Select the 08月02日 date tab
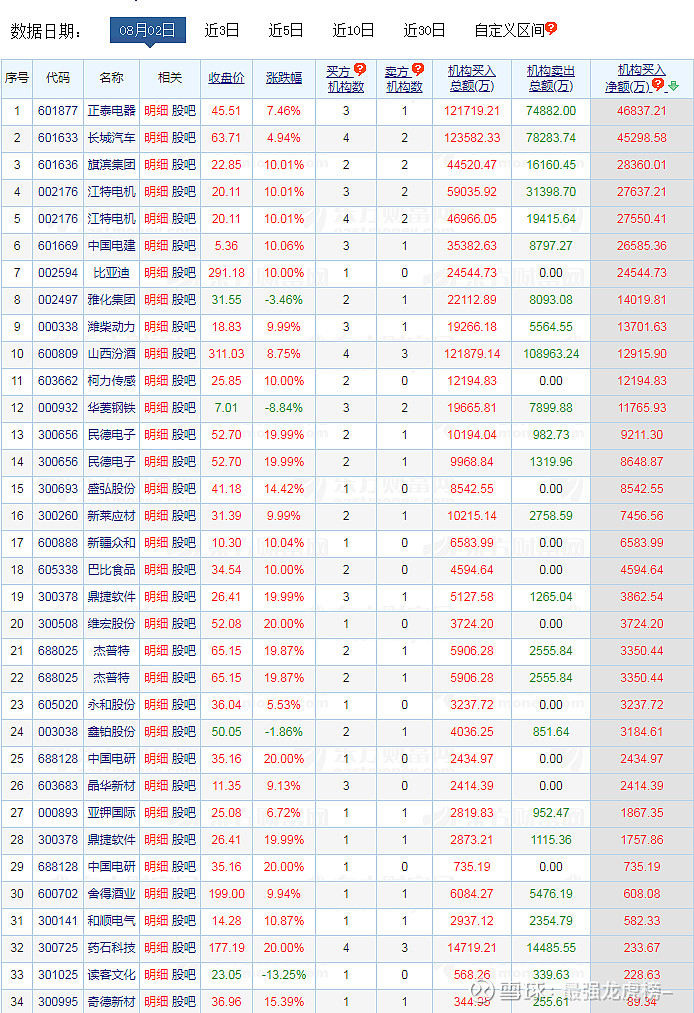The image size is (694, 1013). point(147,30)
